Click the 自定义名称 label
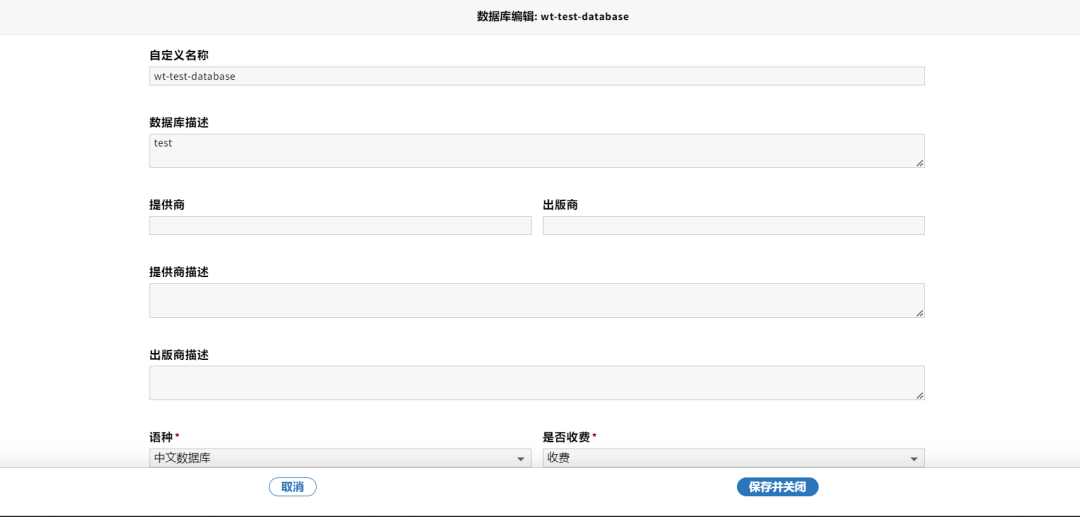This screenshot has width=1080, height=517. click(179, 55)
